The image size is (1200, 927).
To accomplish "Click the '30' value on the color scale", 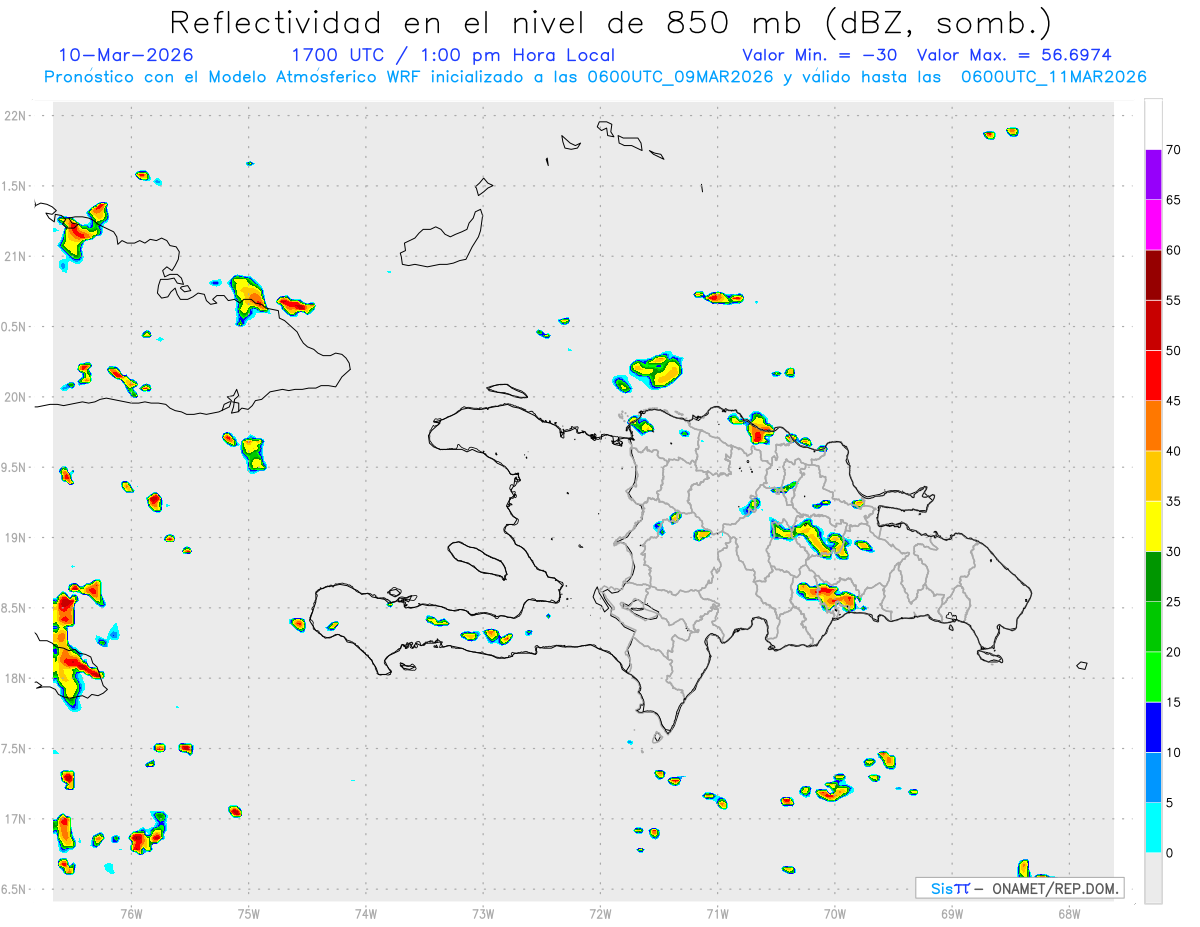I will pos(1173,552).
